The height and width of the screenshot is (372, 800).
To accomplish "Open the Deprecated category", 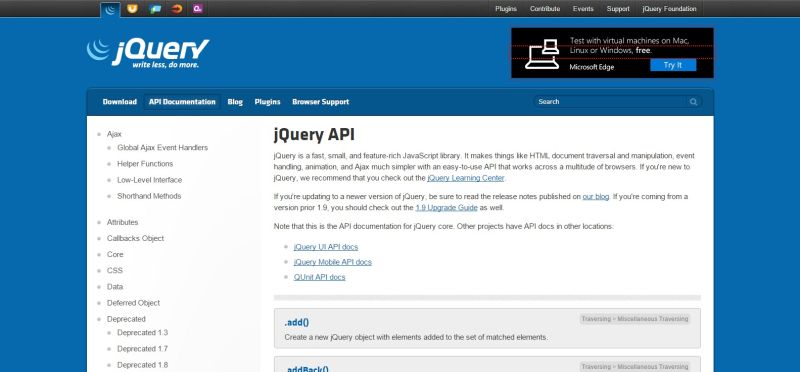I will pos(126,319).
